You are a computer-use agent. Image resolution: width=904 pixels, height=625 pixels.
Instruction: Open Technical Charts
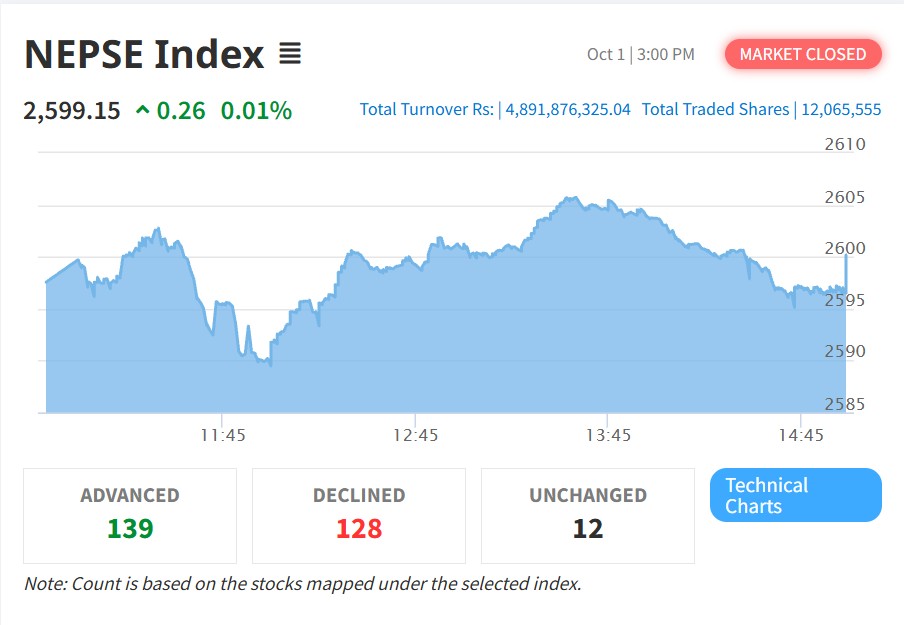tap(796, 495)
